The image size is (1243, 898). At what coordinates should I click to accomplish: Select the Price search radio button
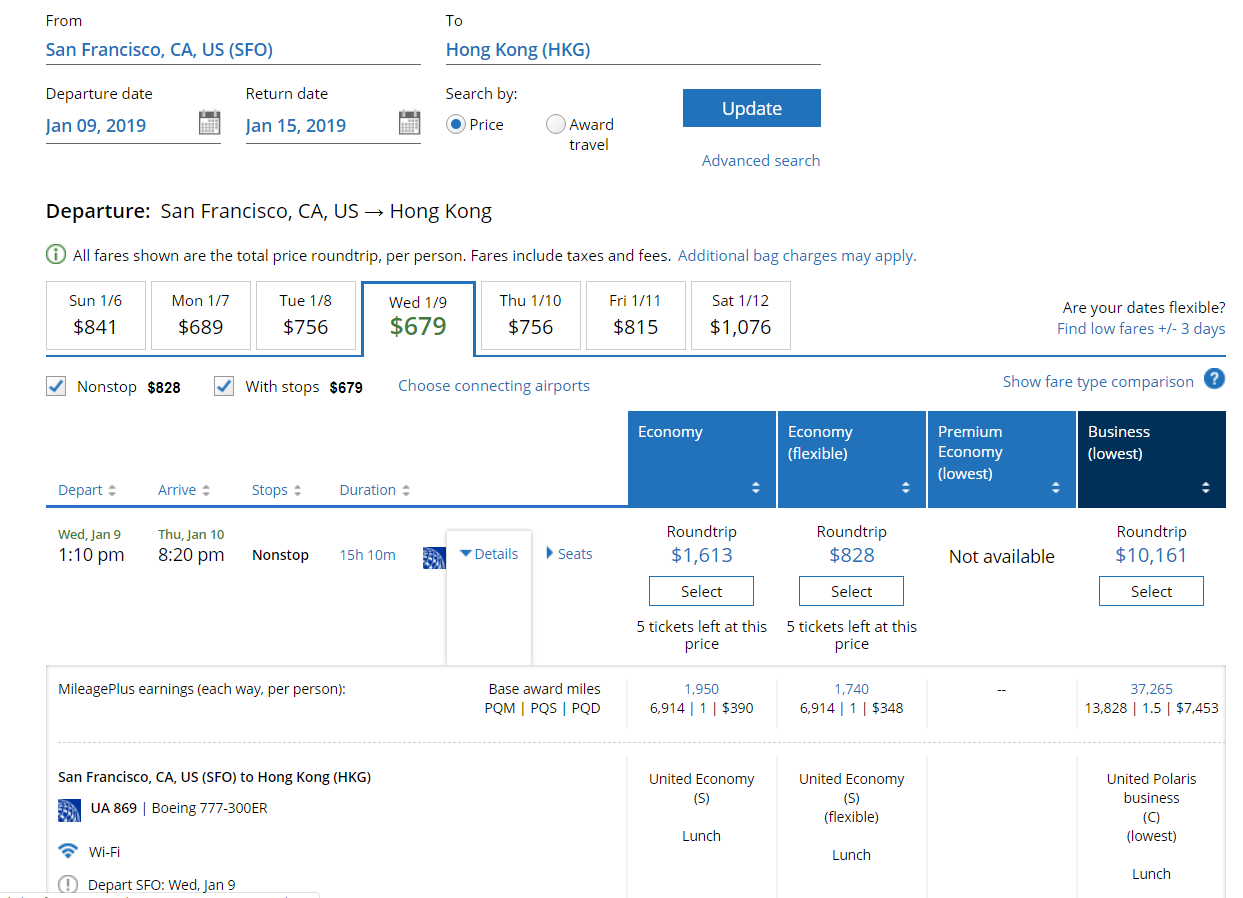(x=456, y=125)
